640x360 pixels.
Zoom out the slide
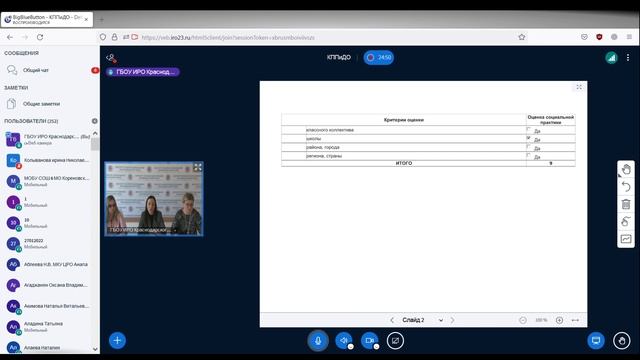(x=522, y=320)
